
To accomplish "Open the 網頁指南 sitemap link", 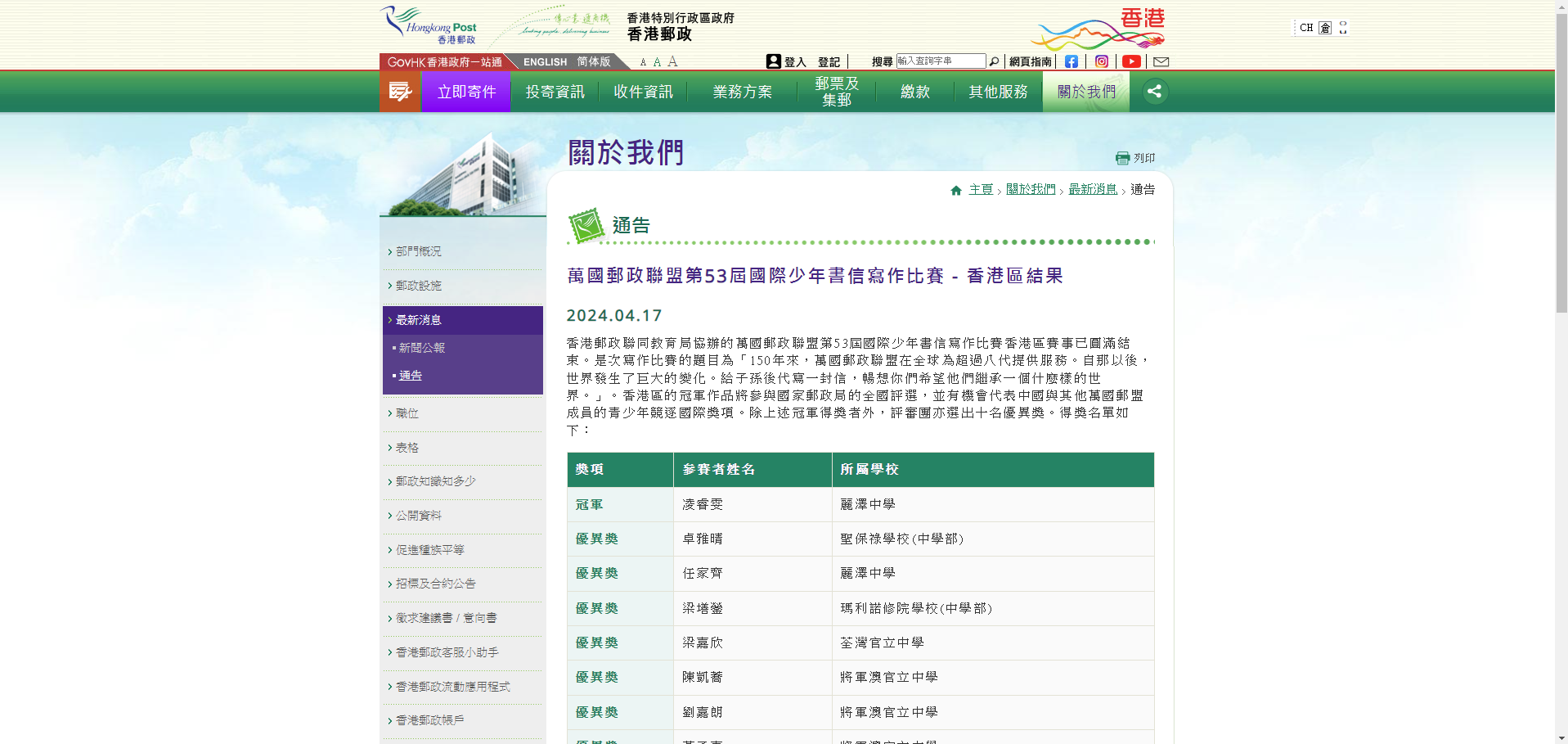I will point(1030,62).
